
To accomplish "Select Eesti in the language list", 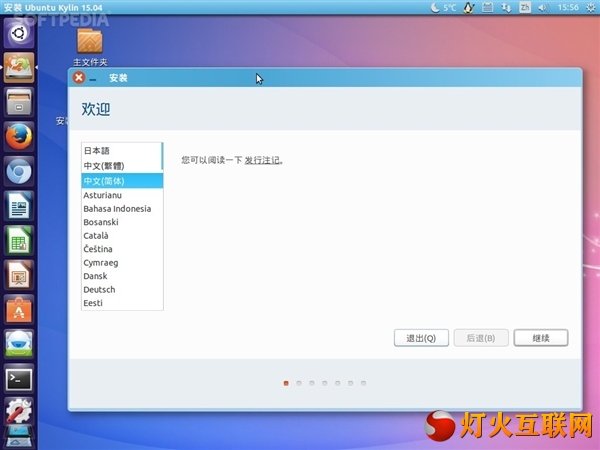I will tap(122, 303).
